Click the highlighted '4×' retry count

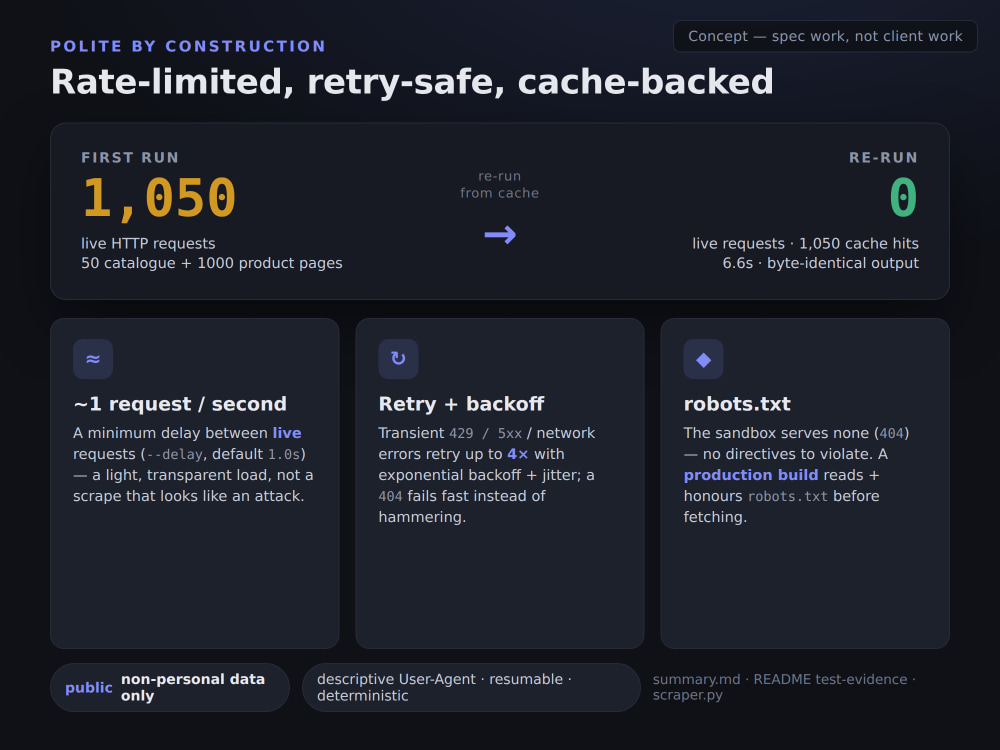(x=518, y=454)
